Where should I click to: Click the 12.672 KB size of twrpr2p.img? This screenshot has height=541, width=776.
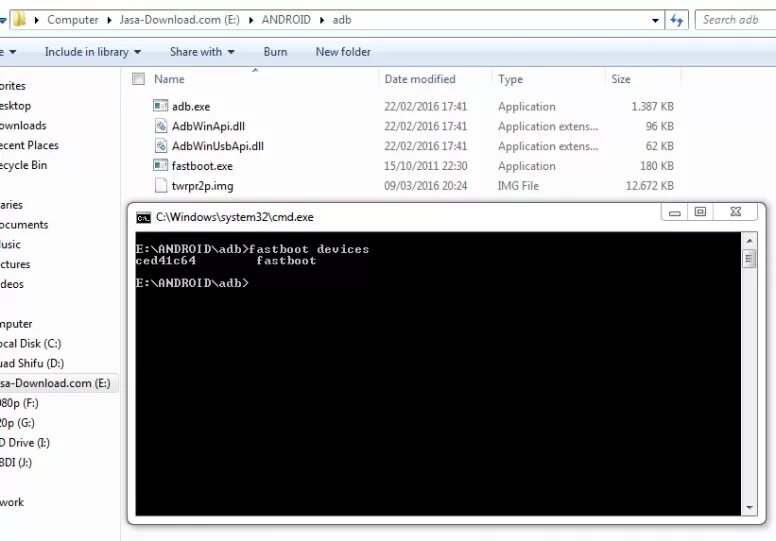pos(649,186)
